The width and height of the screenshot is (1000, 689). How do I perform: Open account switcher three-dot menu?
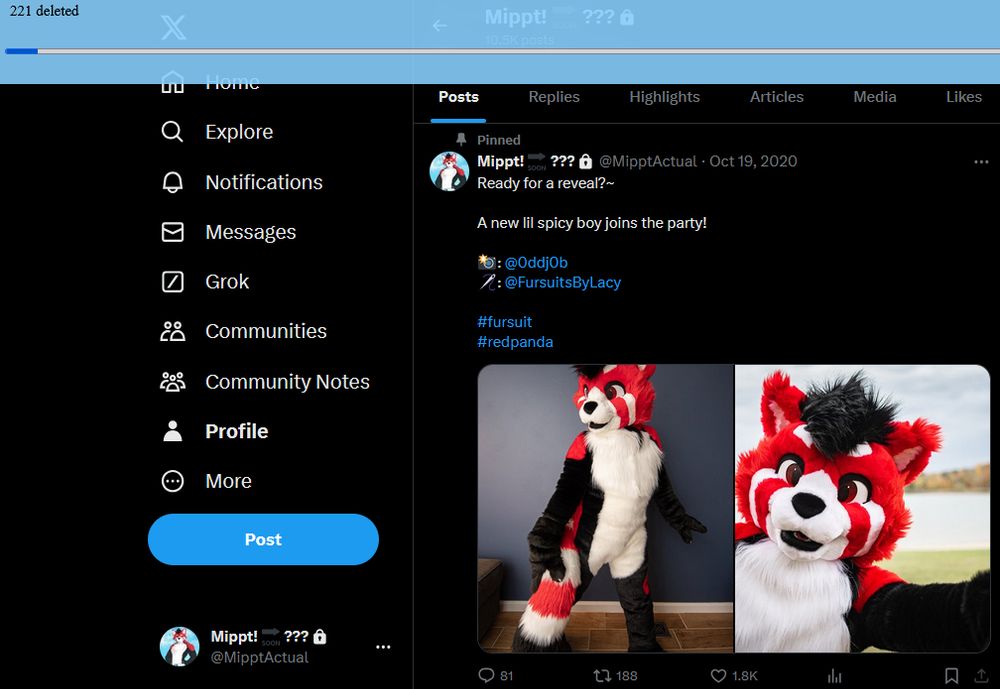pyautogui.click(x=383, y=647)
